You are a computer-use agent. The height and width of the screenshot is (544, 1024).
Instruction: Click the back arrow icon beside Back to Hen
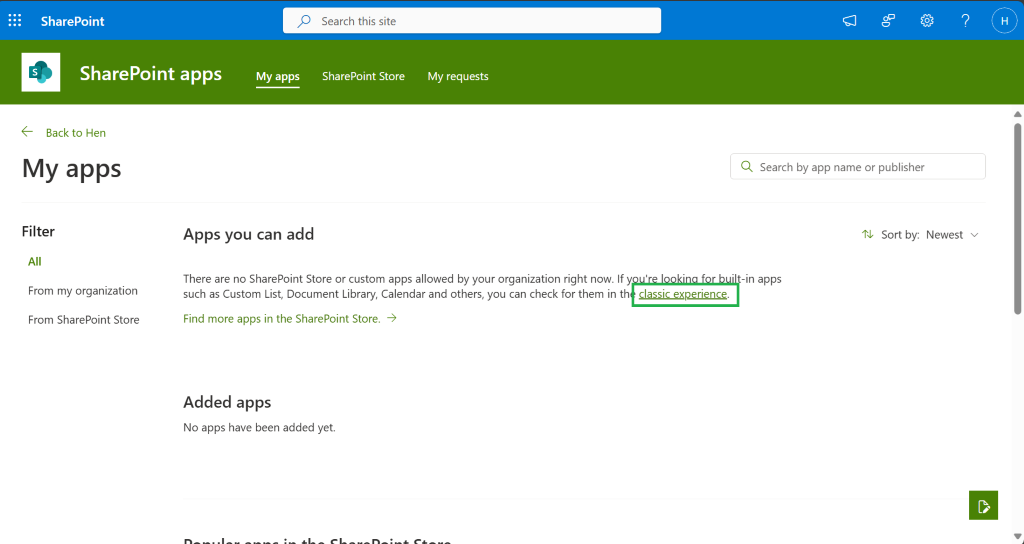[x=27, y=132]
